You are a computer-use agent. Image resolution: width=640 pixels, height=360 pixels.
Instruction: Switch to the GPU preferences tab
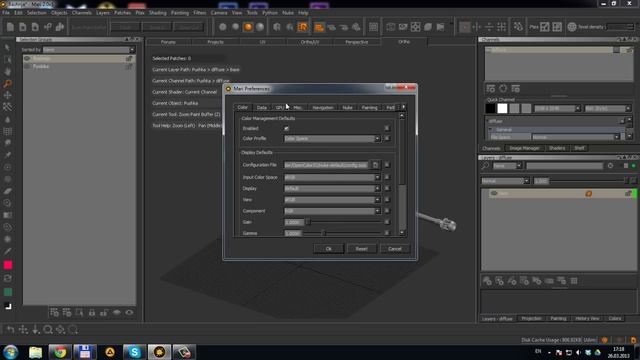coord(280,107)
